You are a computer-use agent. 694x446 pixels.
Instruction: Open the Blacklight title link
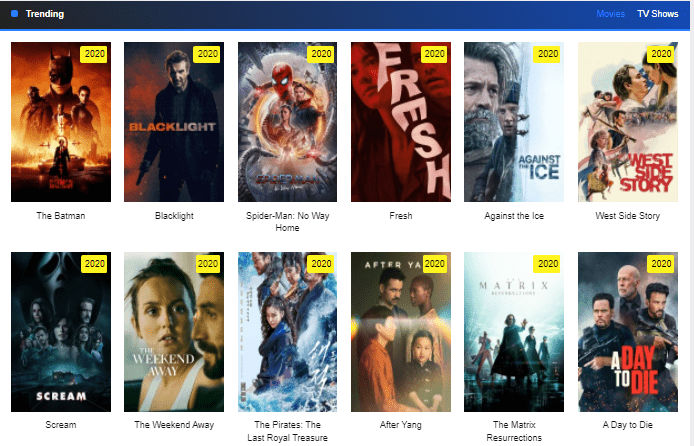click(x=174, y=216)
